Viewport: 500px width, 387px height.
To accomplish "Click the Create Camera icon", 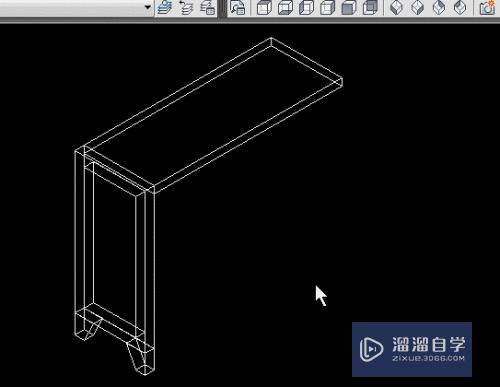I will (x=487, y=8).
